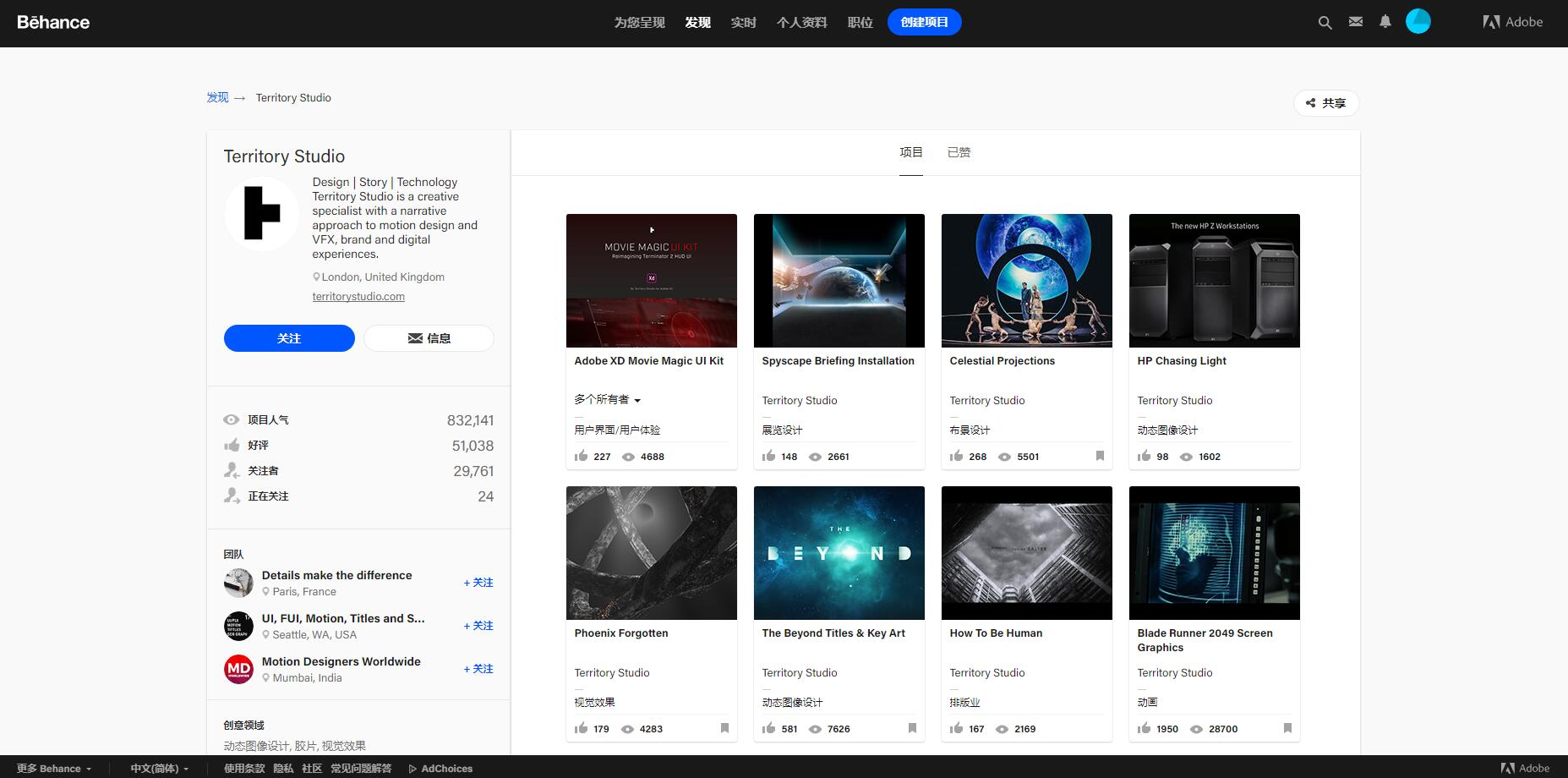Click the 排版业 category on How To Be Human

[x=964, y=702]
